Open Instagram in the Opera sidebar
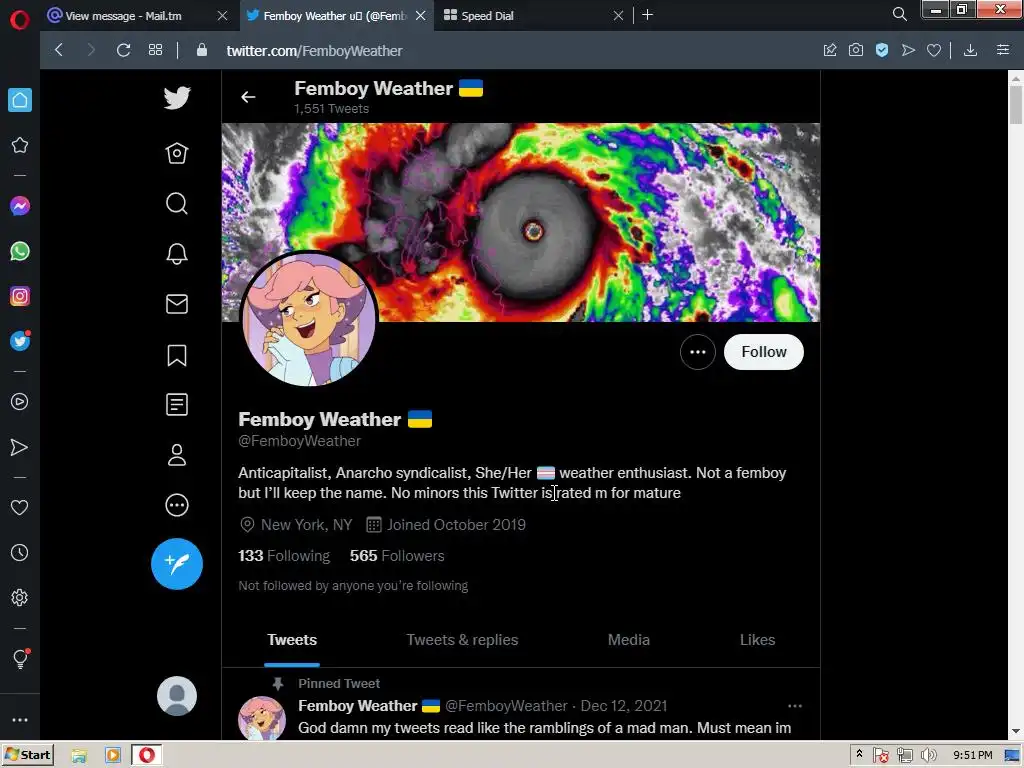This screenshot has height=768, width=1024. [x=20, y=296]
